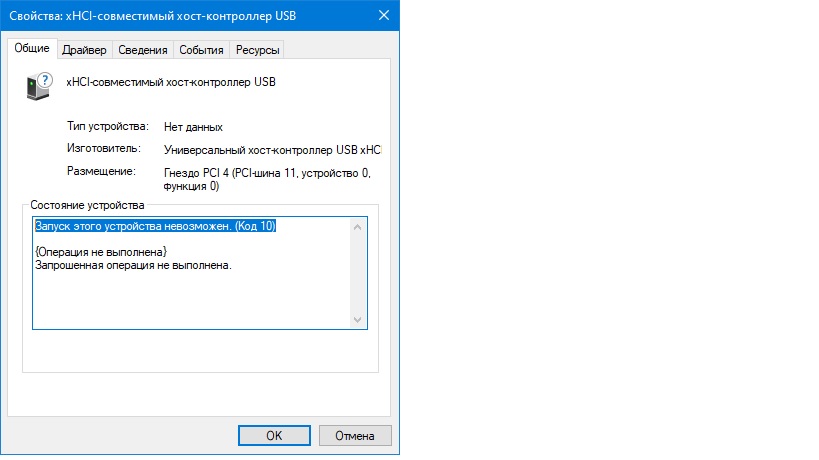
Task: Open the Драйвер tab
Action: [84, 50]
